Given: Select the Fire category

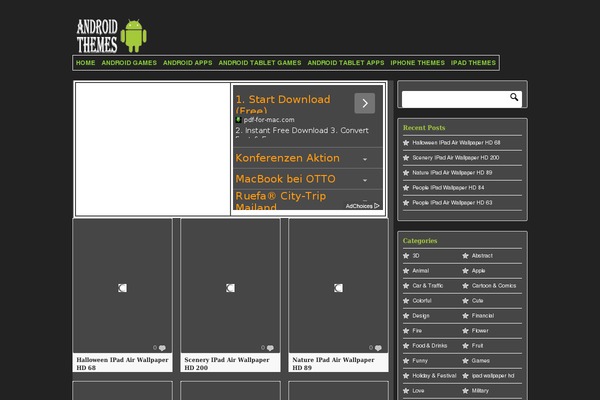Looking at the screenshot, I should tap(417, 330).
